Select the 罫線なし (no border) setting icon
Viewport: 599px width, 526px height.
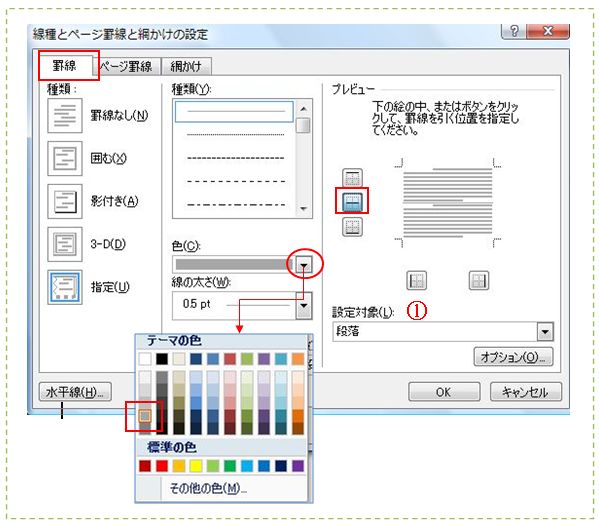point(65,115)
